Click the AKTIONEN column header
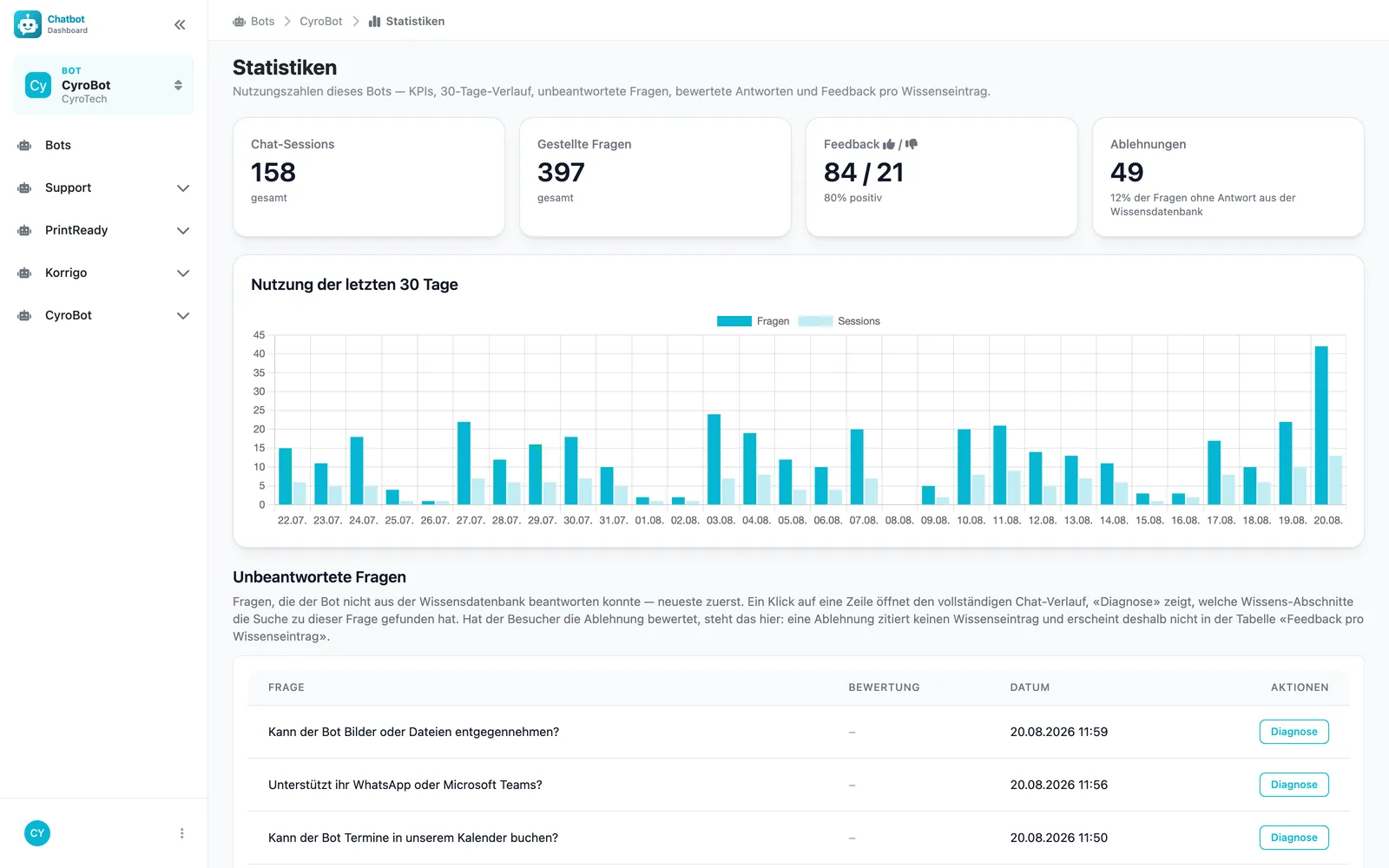 coord(1300,687)
